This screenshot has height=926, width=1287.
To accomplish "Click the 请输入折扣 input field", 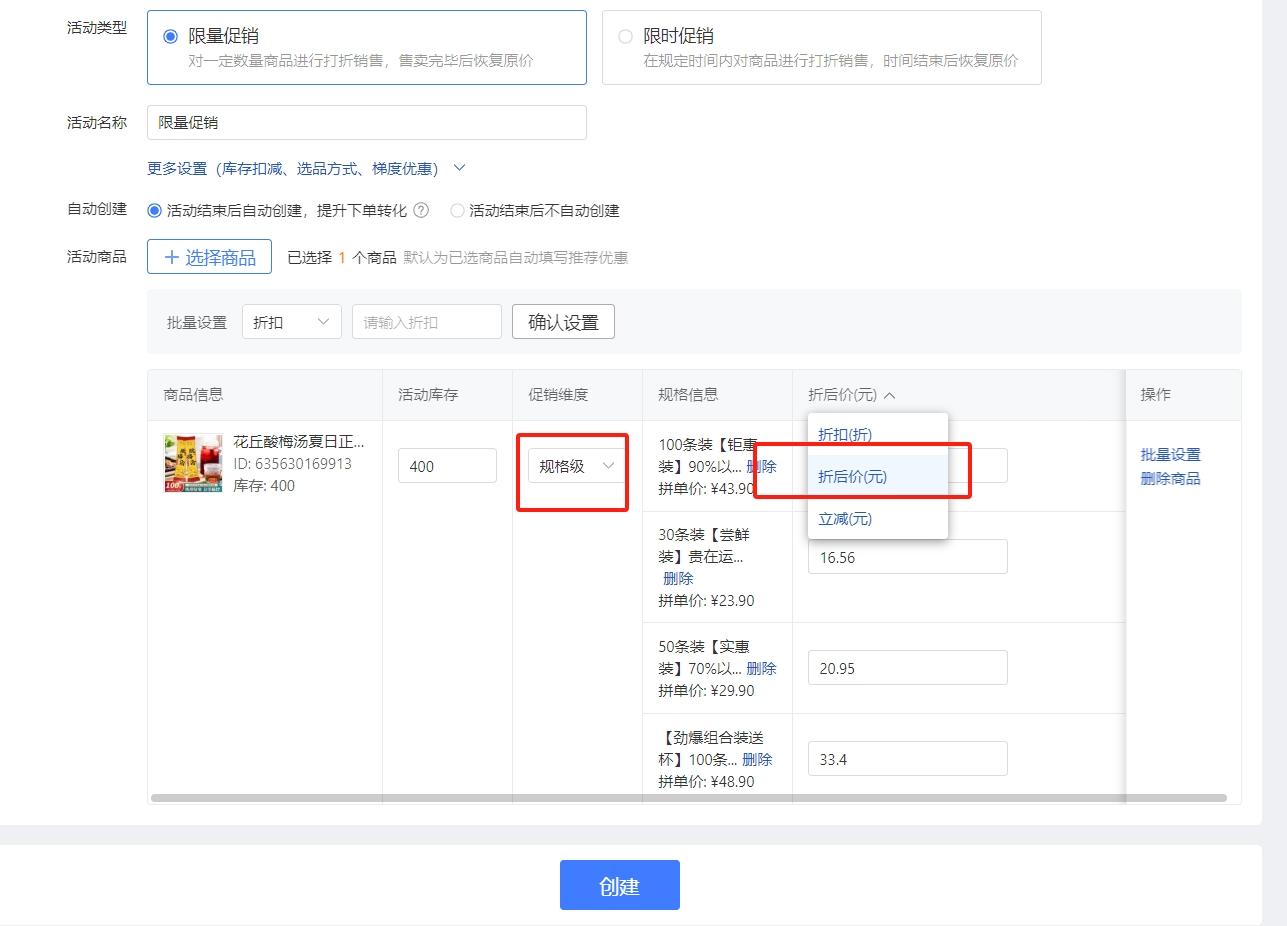I will [426, 321].
